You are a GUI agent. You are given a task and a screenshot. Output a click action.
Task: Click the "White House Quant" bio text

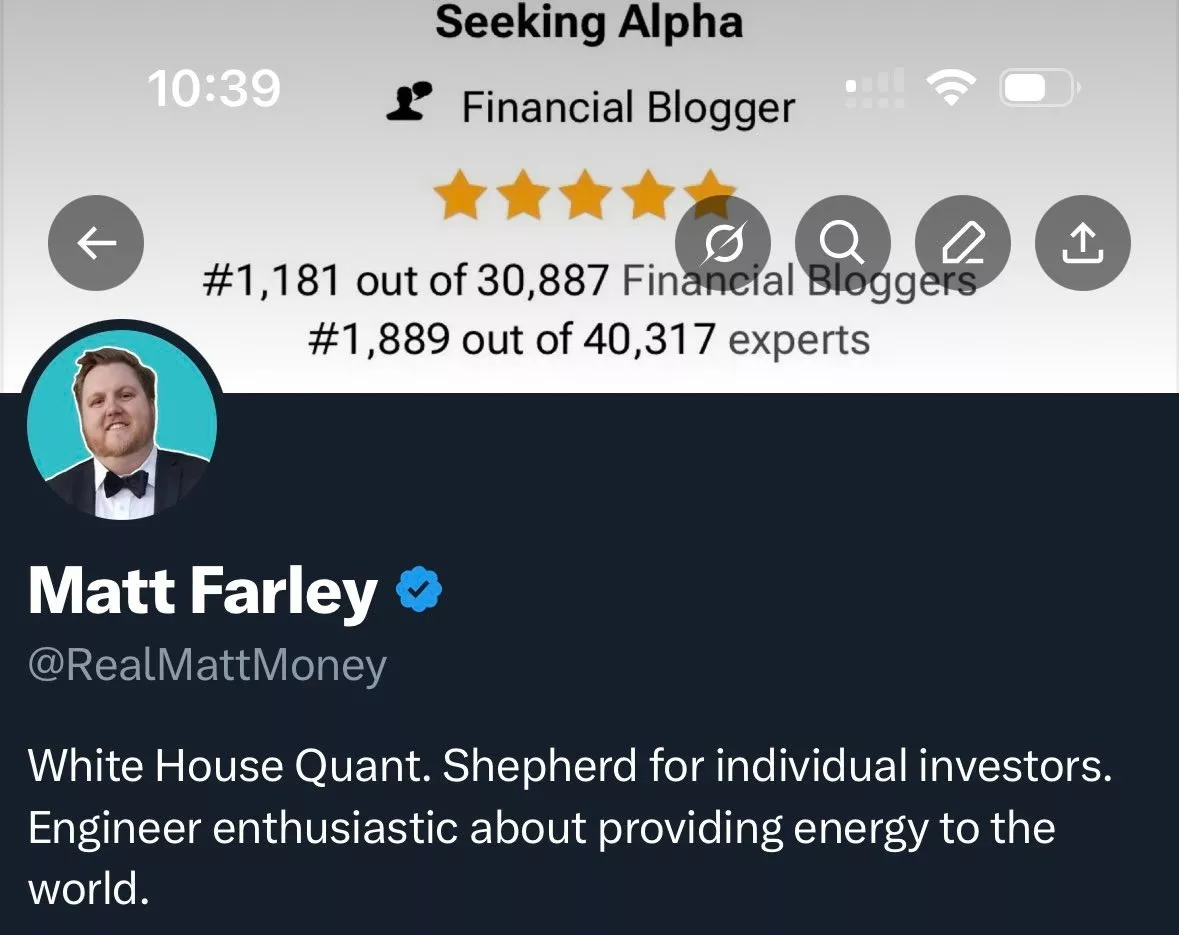point(230,767)
